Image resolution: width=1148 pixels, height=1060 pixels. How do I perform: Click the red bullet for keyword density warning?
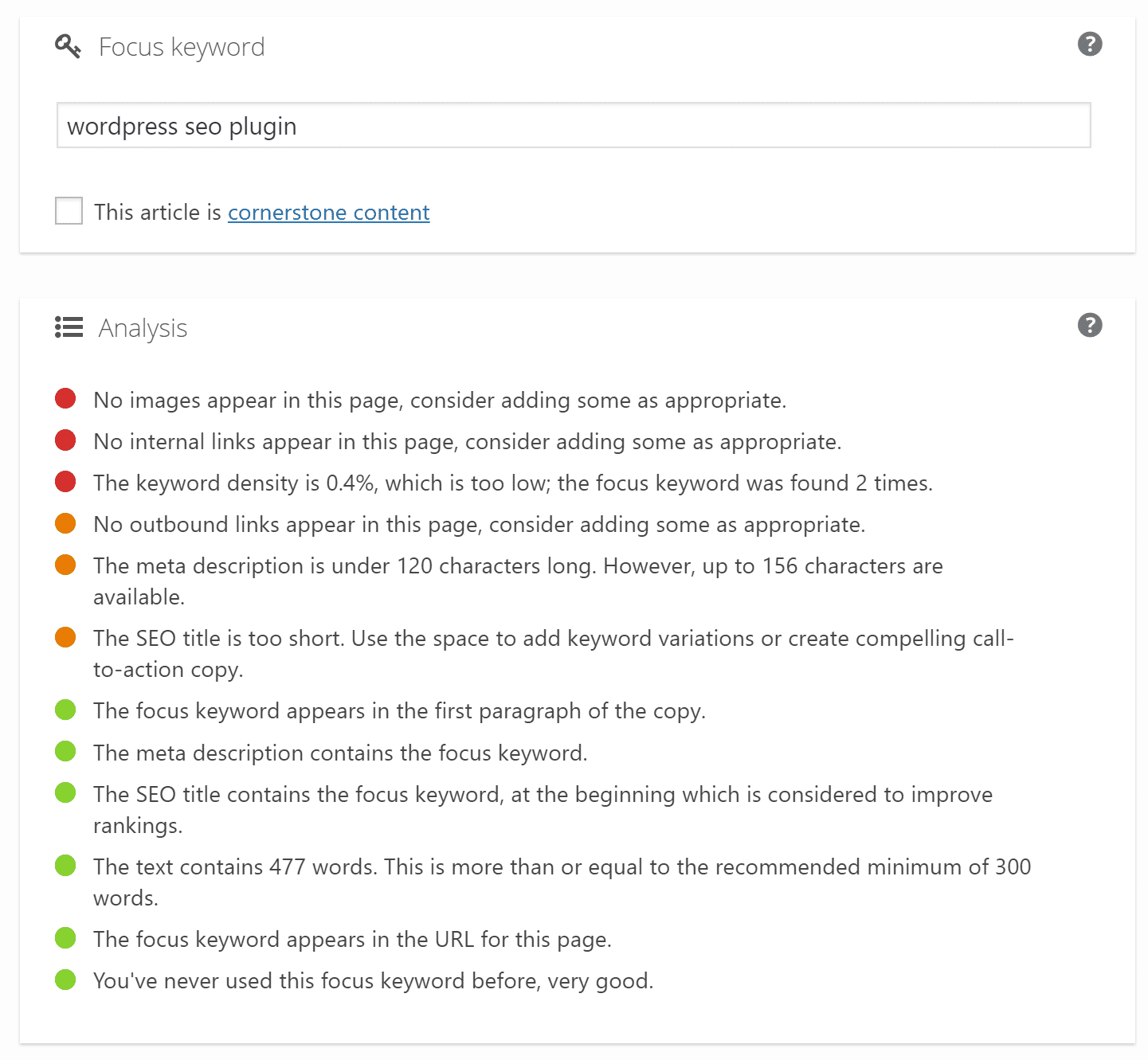click(65, 481)
